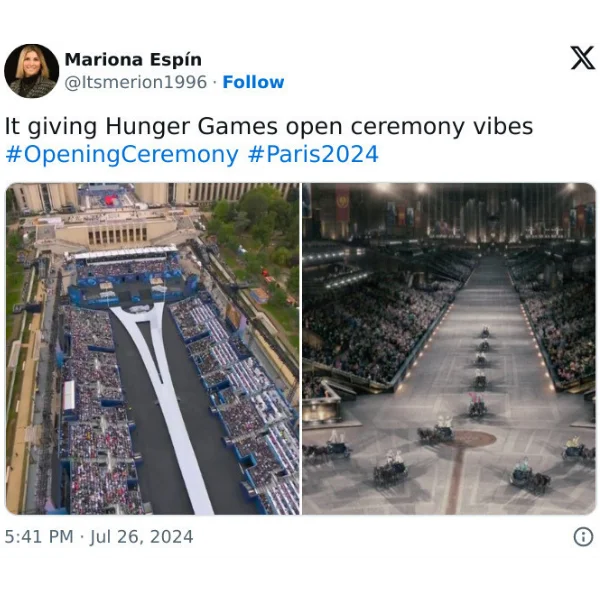Visit X via the top-right logo
Screen dimensions: 600x600
582,58
